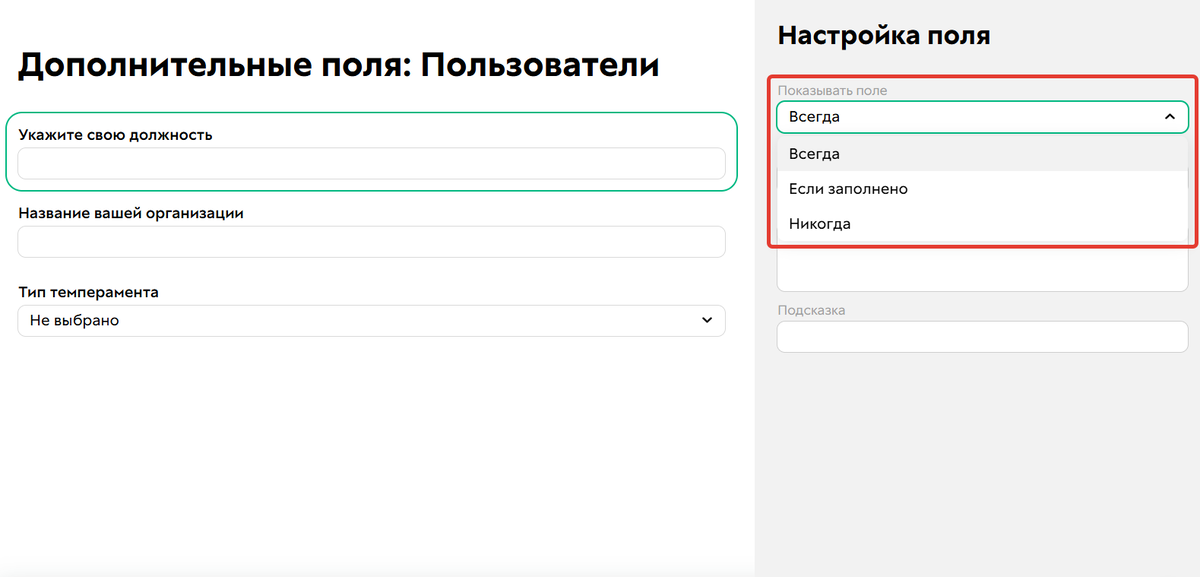1200x577 pixels.
Task: Click the "Показывать поле" label
Action: (833, 89)
